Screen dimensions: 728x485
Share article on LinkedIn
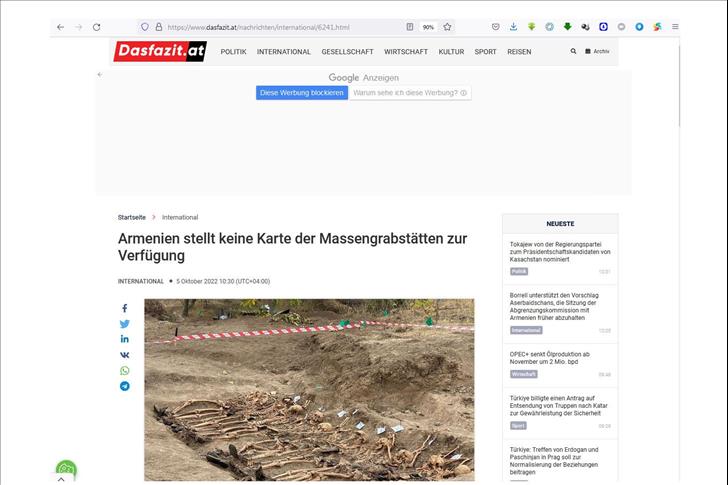[125, 339]
